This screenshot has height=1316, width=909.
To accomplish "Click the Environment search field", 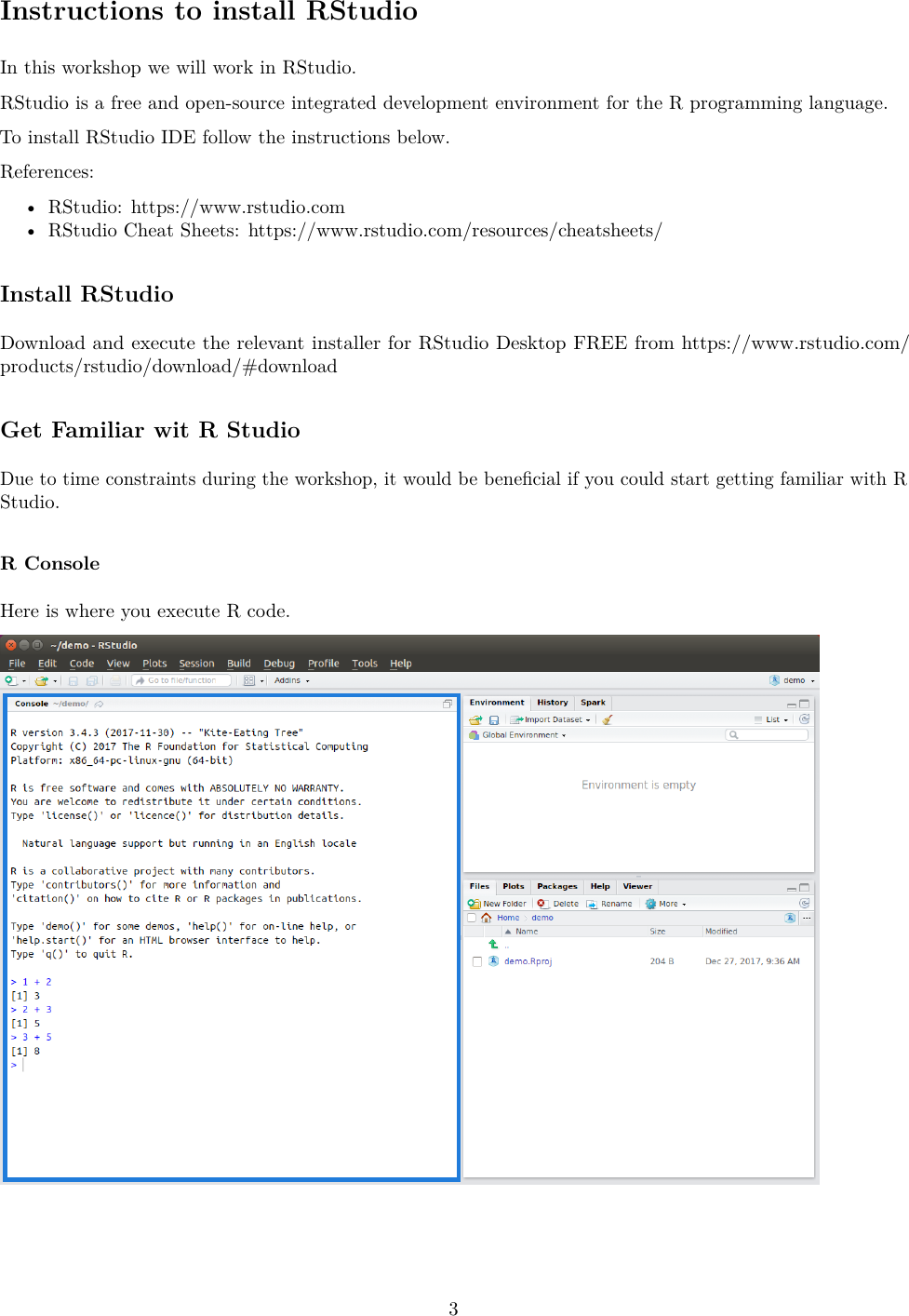I will 767,734.
